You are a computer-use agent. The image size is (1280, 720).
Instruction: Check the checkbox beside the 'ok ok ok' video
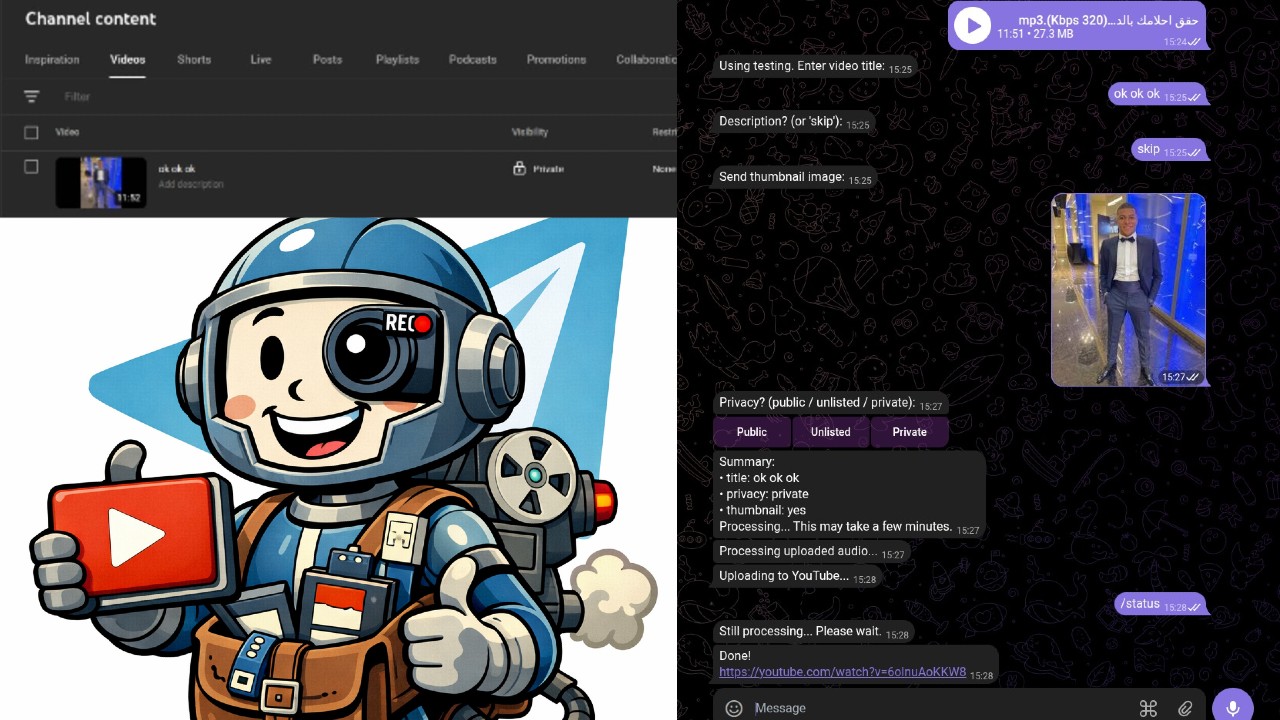(x=31, y=166)
